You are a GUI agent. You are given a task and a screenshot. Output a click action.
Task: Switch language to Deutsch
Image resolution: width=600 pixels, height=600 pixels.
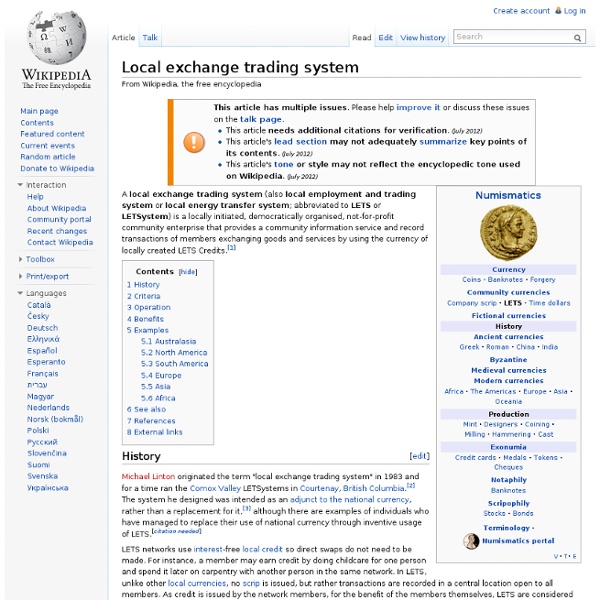tap(42, 328)
